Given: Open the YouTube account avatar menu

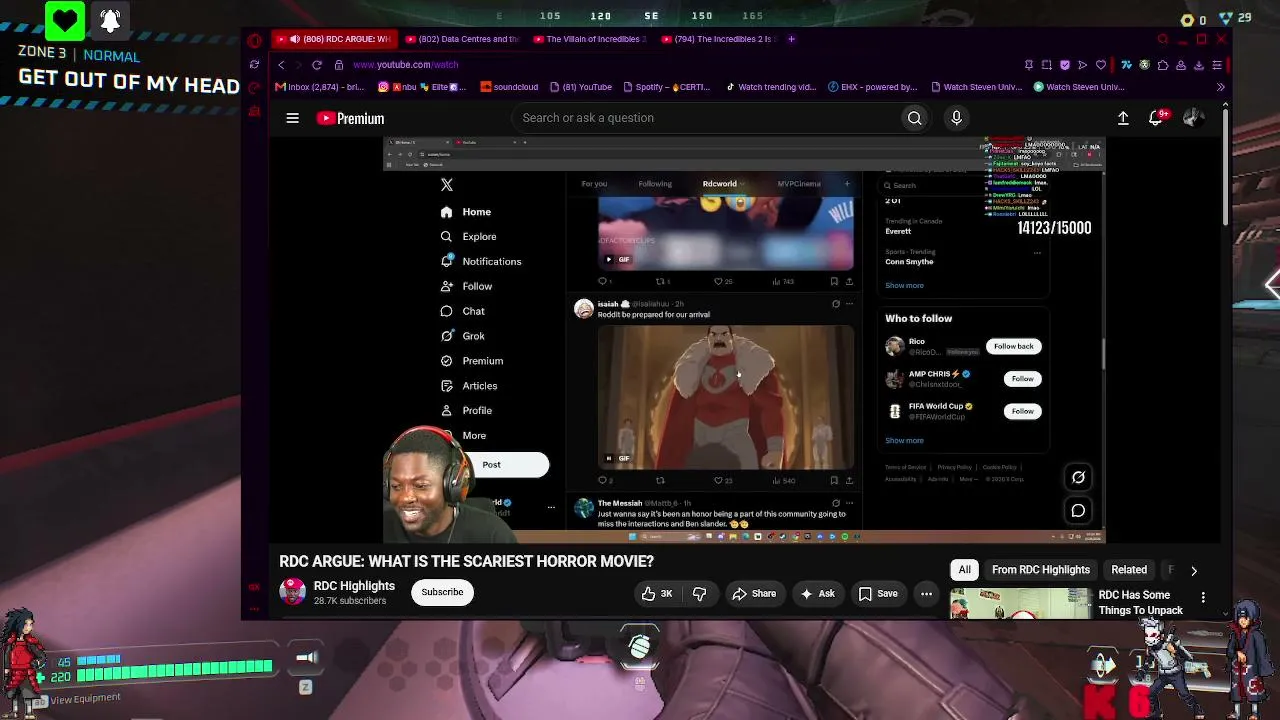Looking at the screenshot, I should [1192, 118].
